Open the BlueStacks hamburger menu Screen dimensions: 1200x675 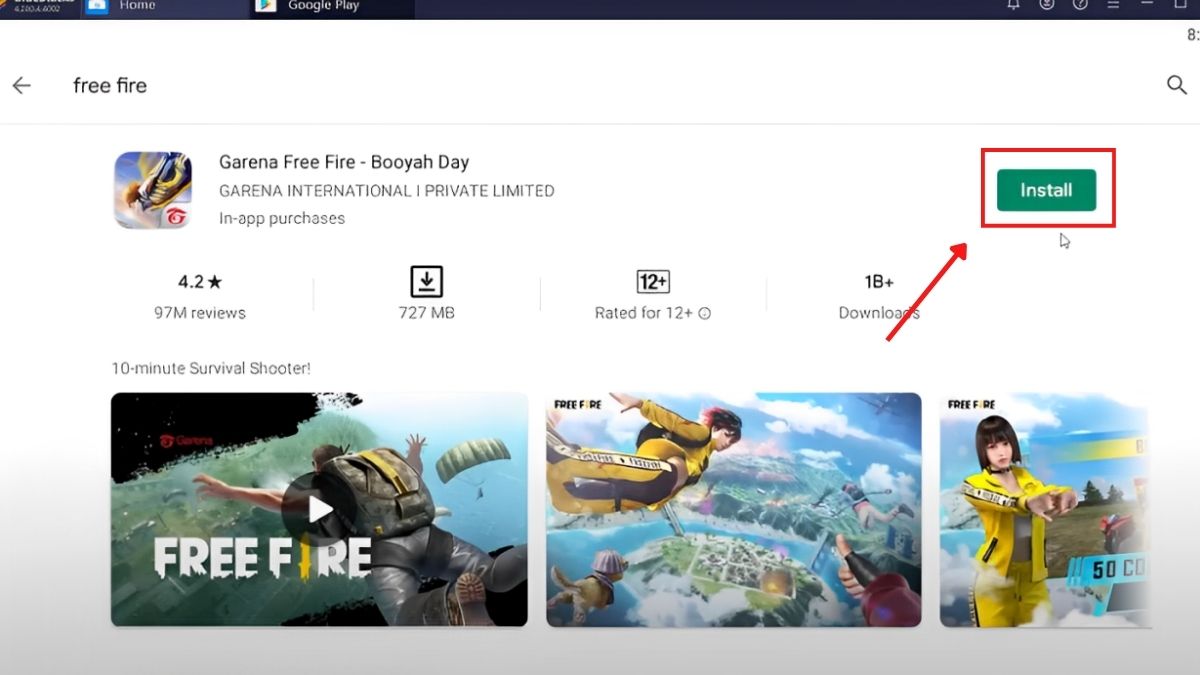(x=1113, y=5)
